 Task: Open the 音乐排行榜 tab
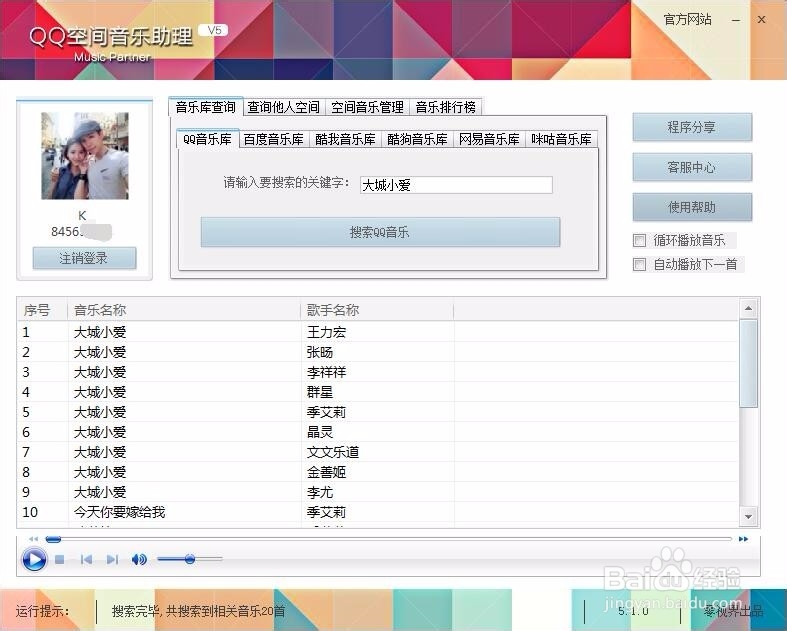446,107
